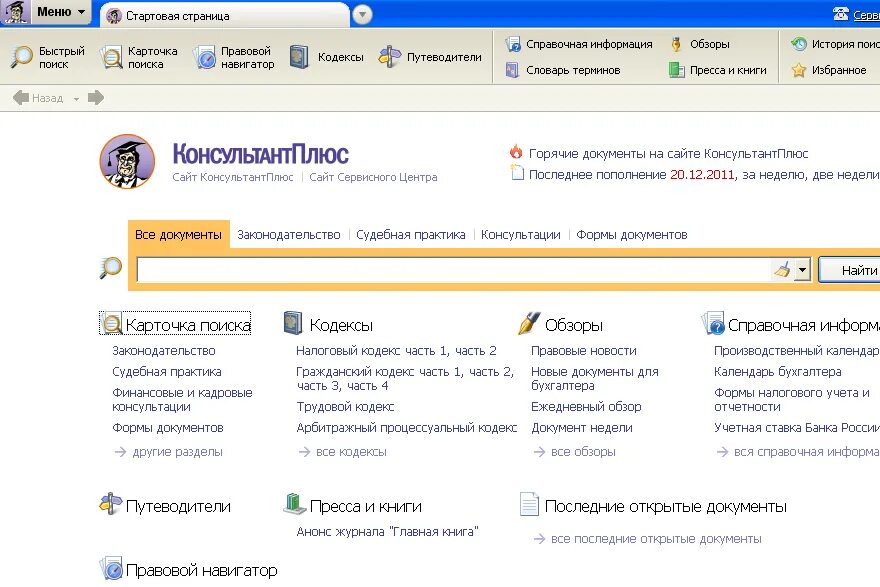Open Ежедневный обзор link
This screenshot has width=880, height=587.
(x=586, y=406)
